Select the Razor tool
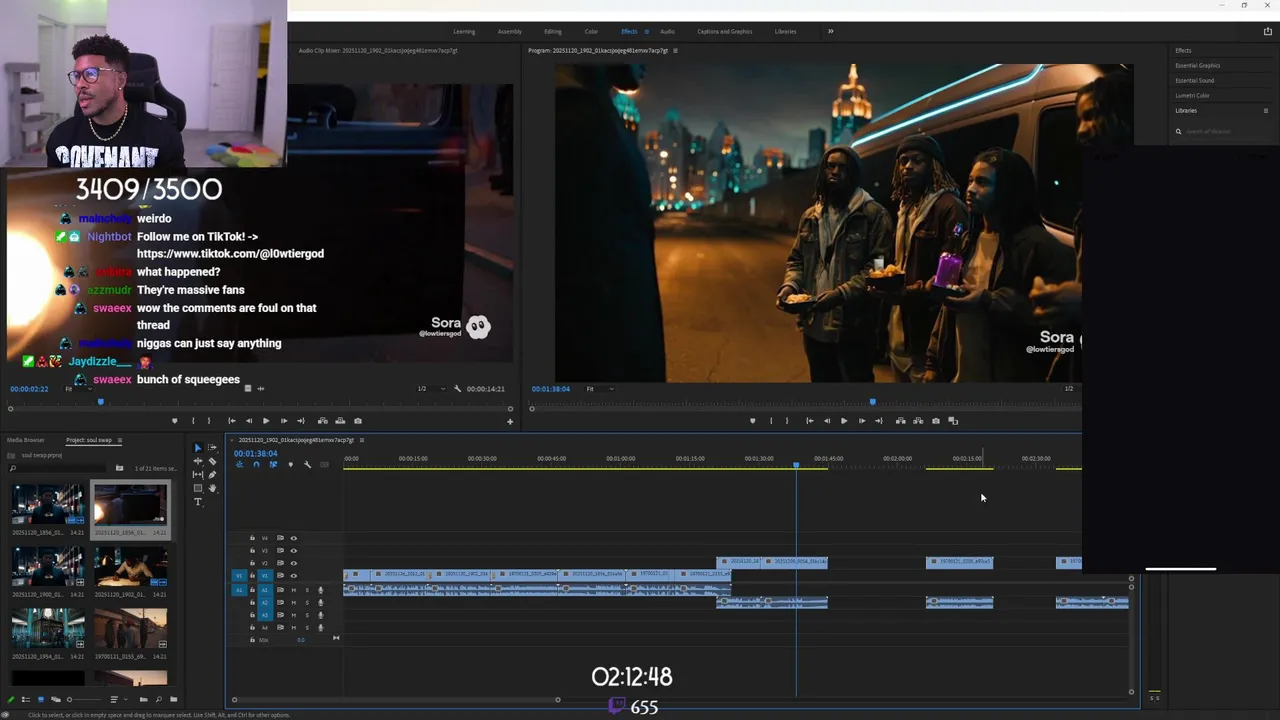This screenshot has width=1280, height=720. pyautogui.click(x=212, y=461)
